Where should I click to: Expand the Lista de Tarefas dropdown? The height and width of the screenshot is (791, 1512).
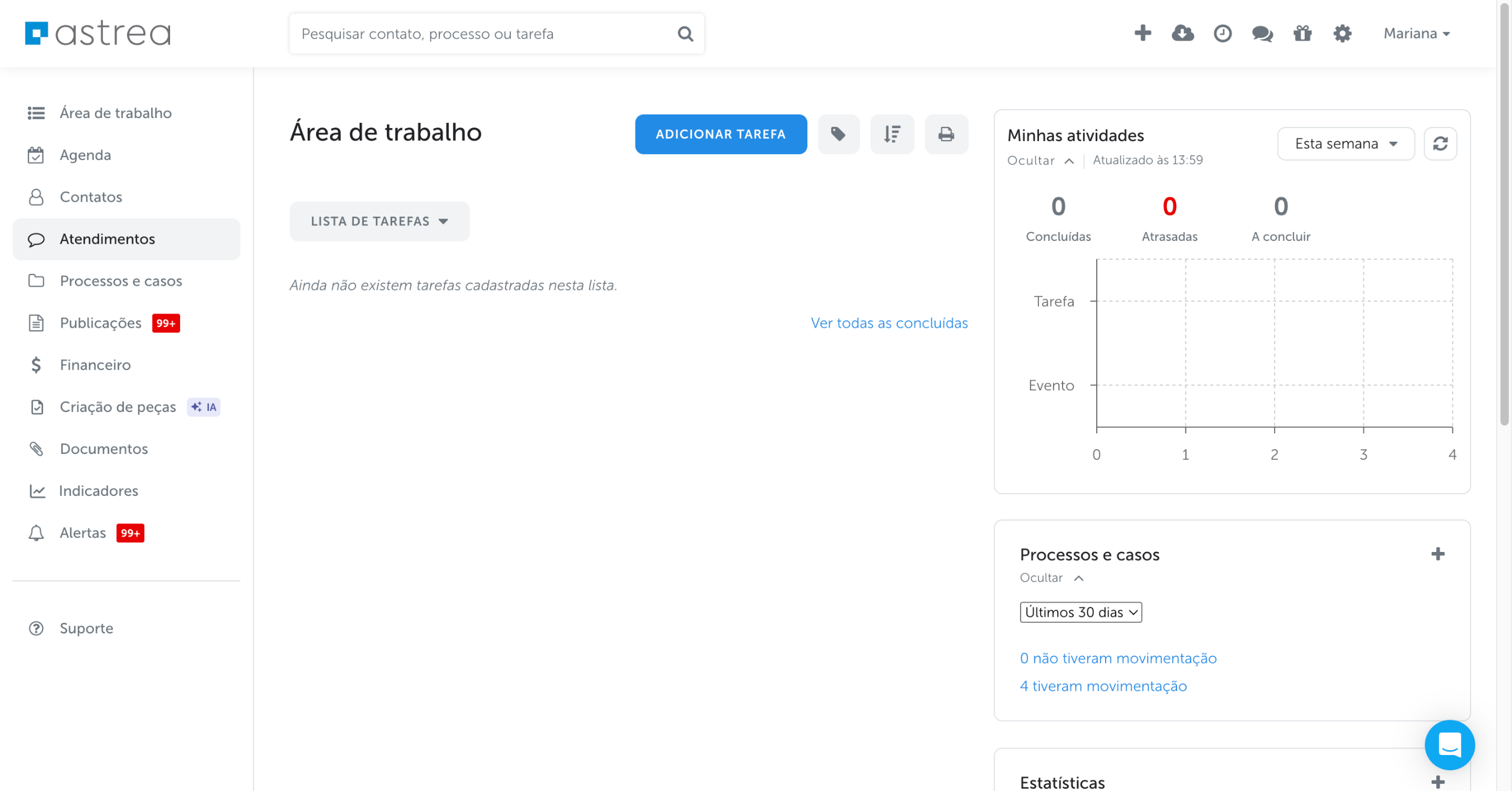(379, 221)
